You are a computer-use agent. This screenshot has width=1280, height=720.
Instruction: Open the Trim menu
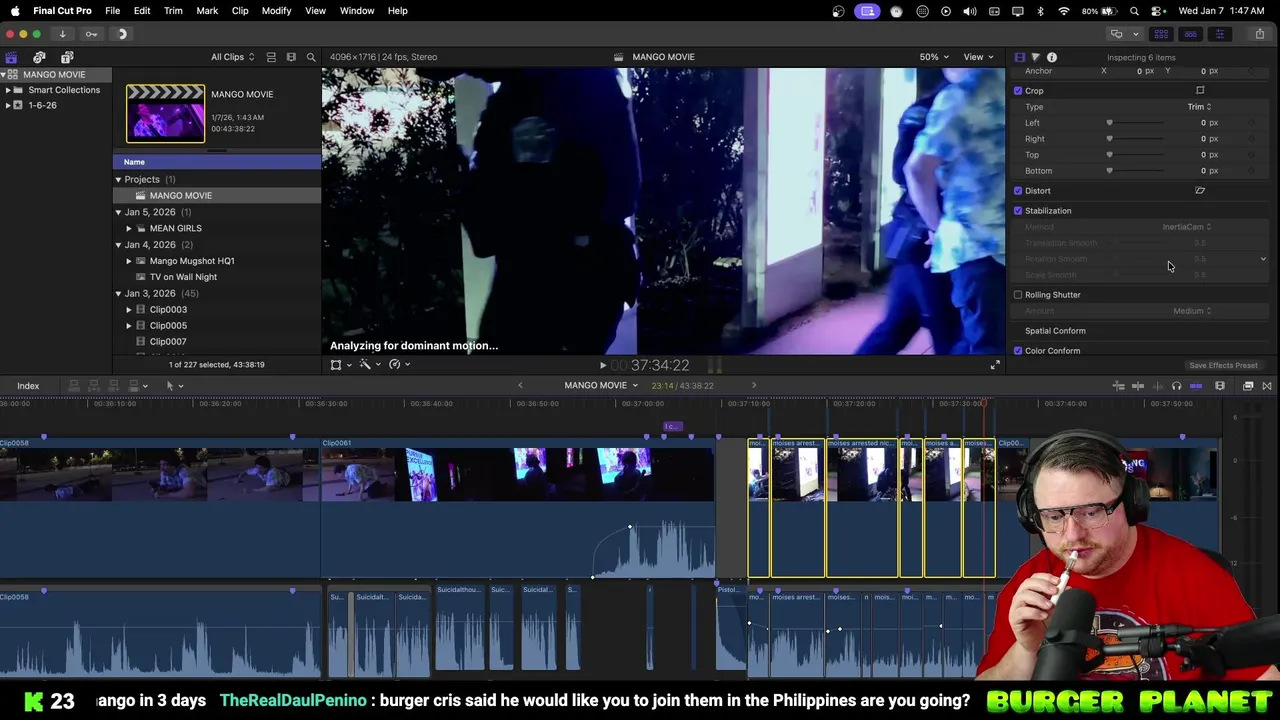[173, 11]
